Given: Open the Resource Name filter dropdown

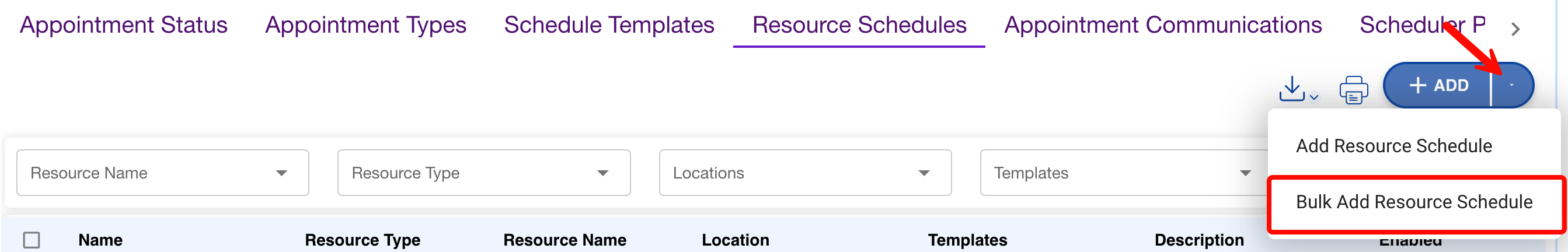Looking at the screenshot, I should (162, 173).
